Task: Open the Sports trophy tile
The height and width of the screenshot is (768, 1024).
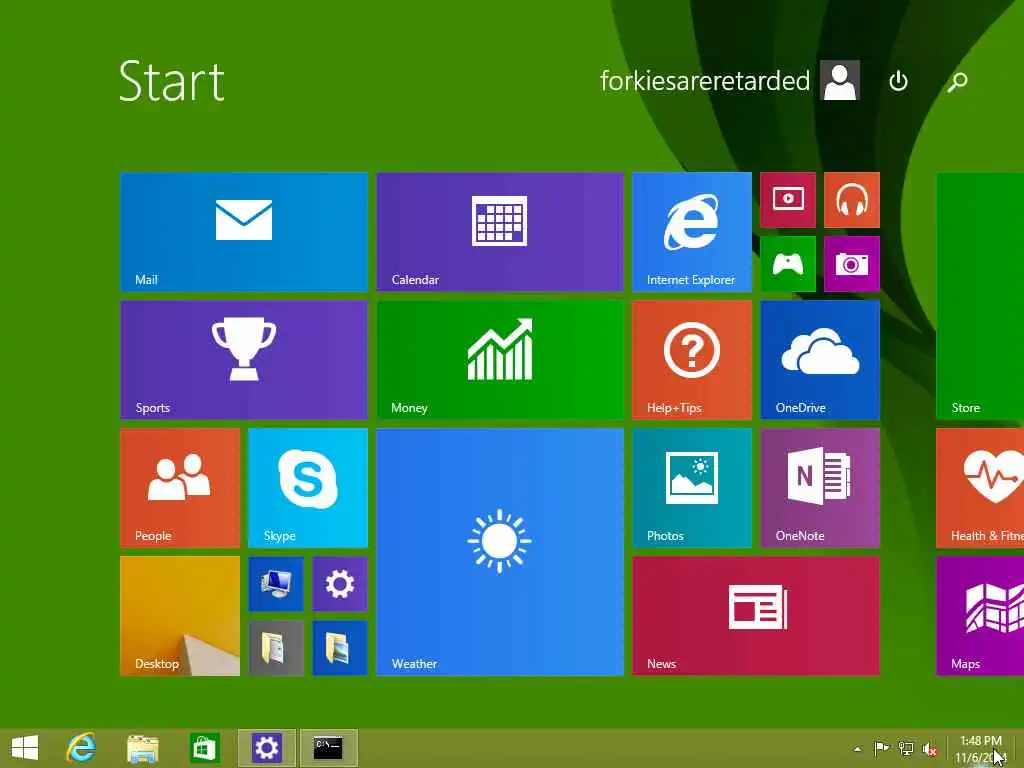Action: [x=244, y=360]
